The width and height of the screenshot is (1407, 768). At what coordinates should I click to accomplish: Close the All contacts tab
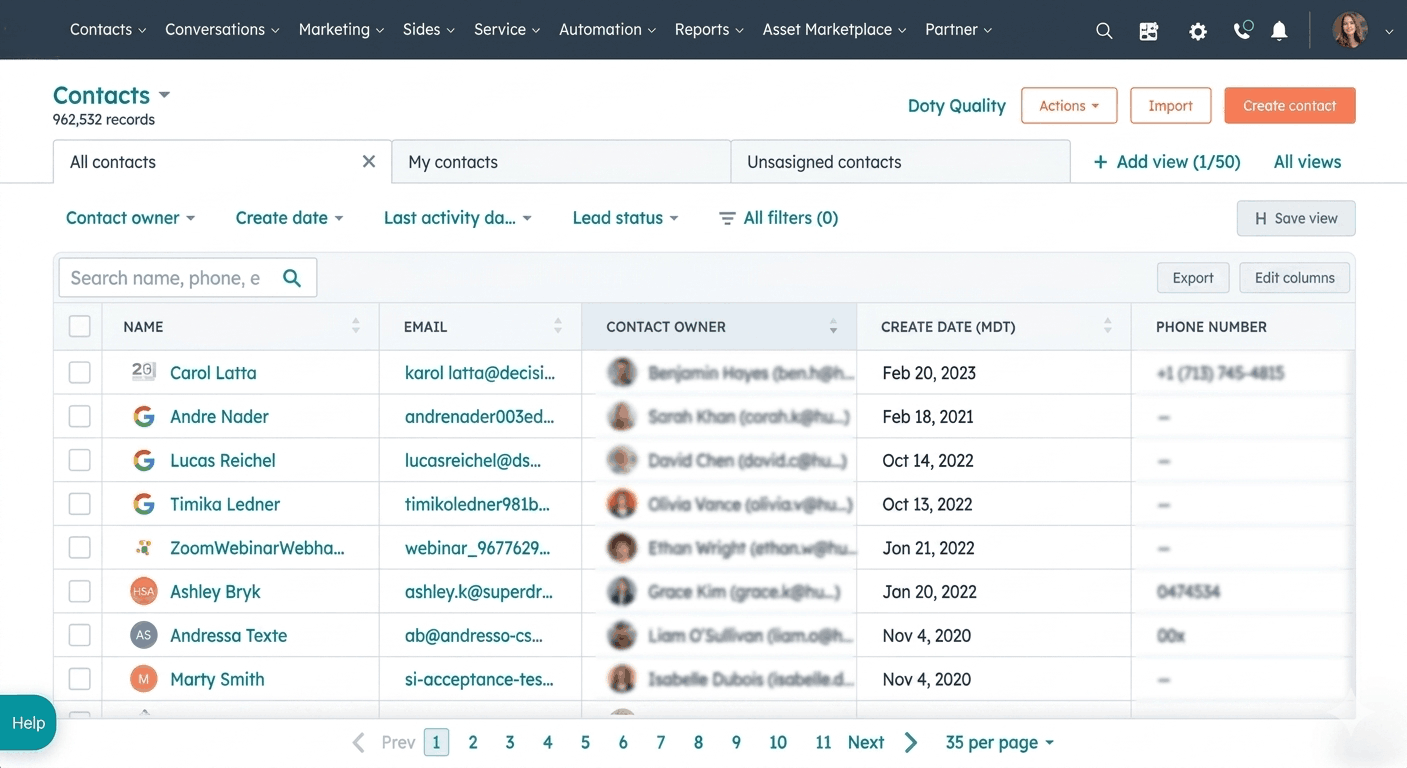point(369,161)
